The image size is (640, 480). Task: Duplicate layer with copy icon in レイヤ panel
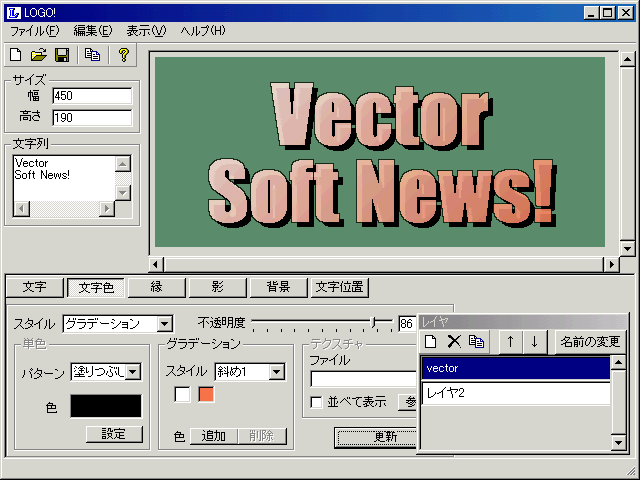tap(476, 342)
